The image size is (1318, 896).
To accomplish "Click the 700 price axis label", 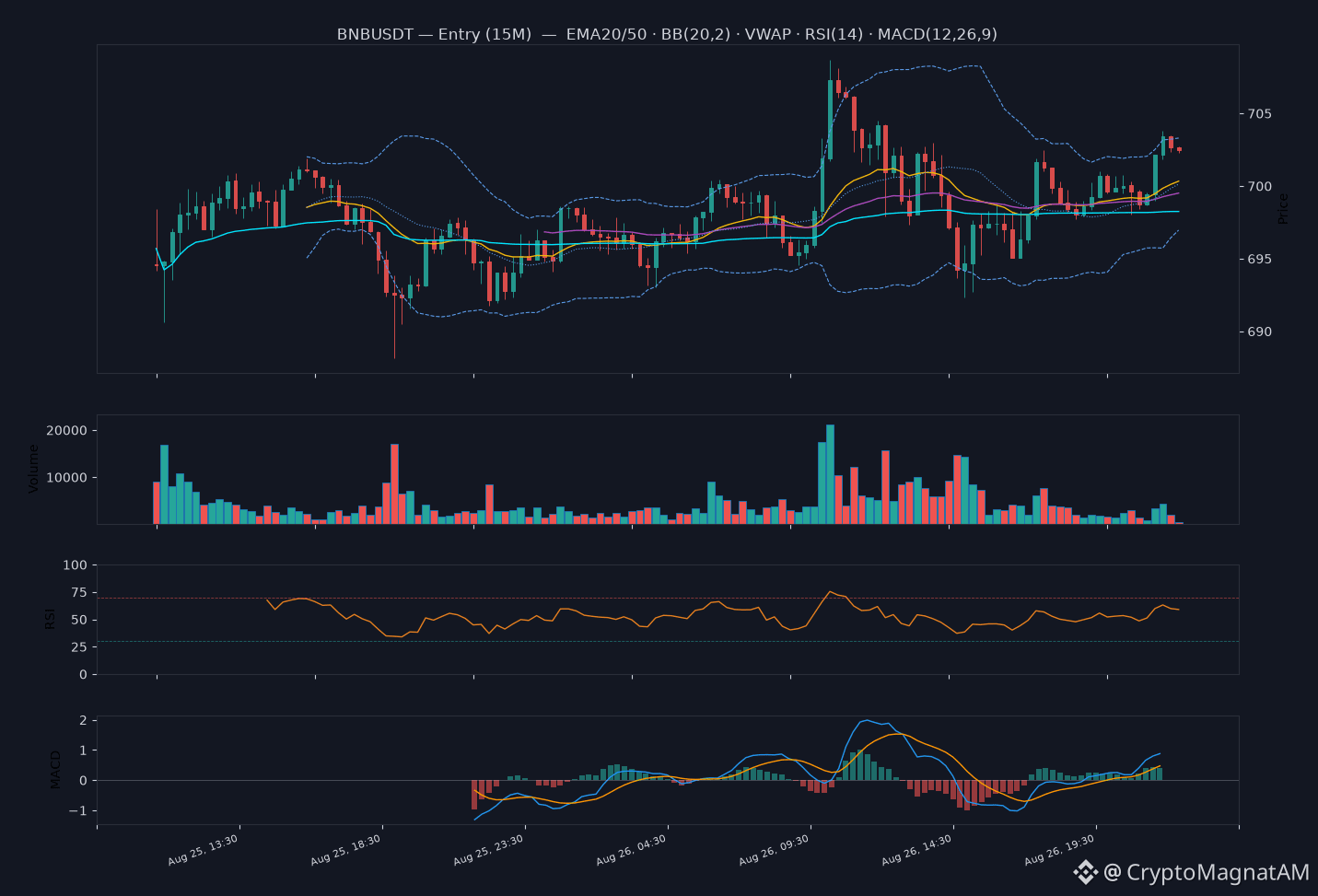I will (1260, 187).
